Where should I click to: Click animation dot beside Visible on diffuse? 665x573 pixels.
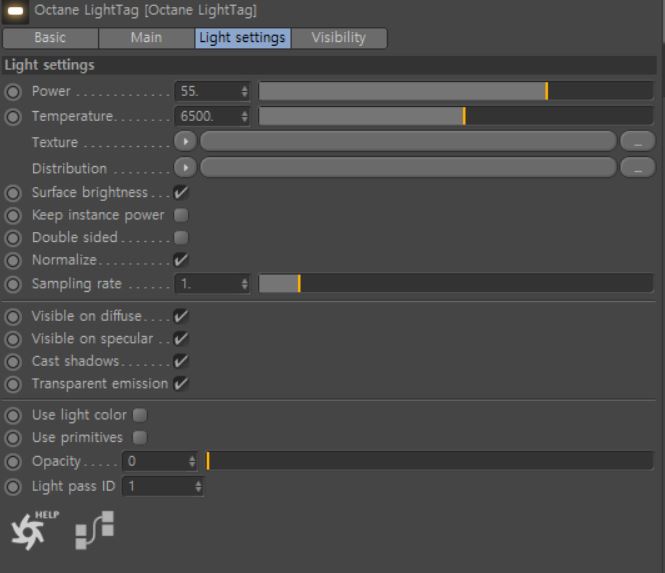(x=13, y=316)
